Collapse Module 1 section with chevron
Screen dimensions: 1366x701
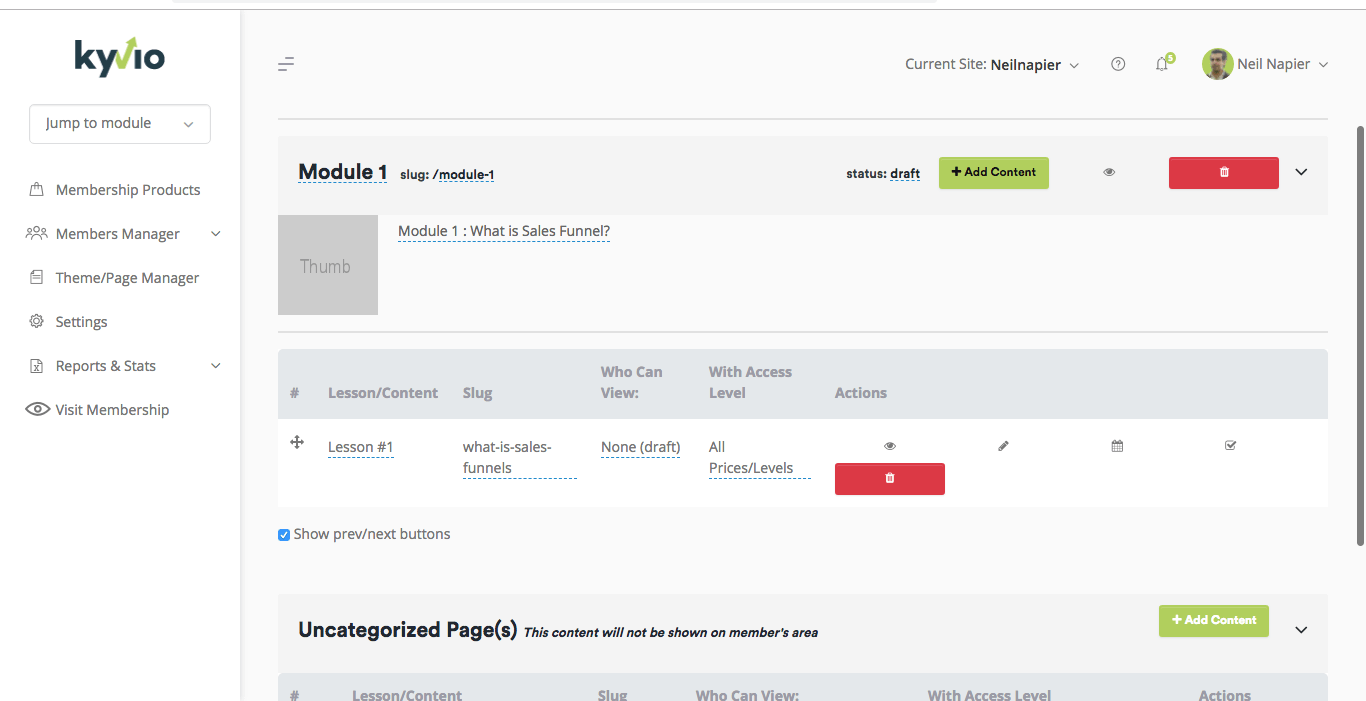[x=1301, y=172]
